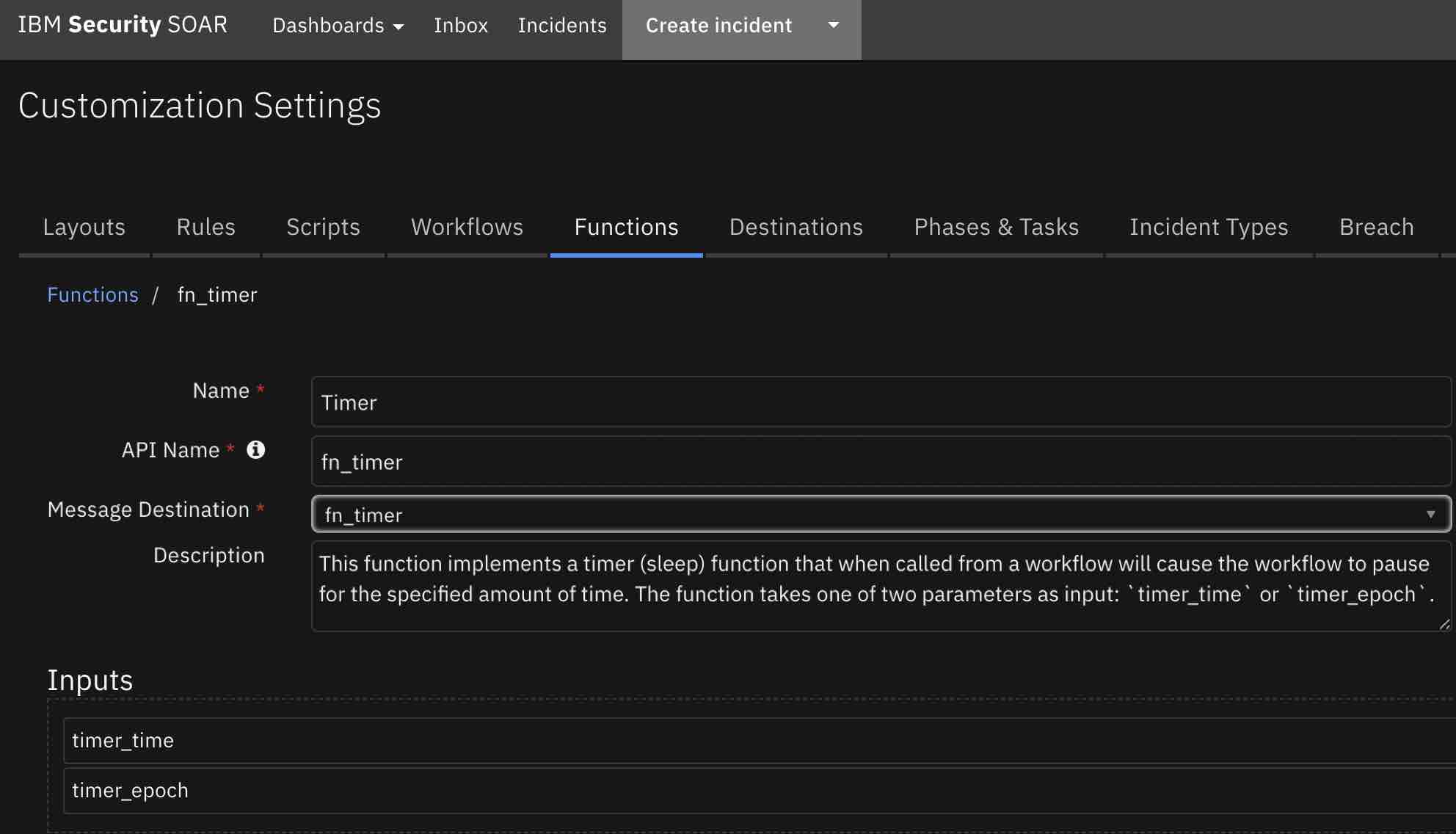
Task: Open the Message Destination dropdown
Action: 881,515
